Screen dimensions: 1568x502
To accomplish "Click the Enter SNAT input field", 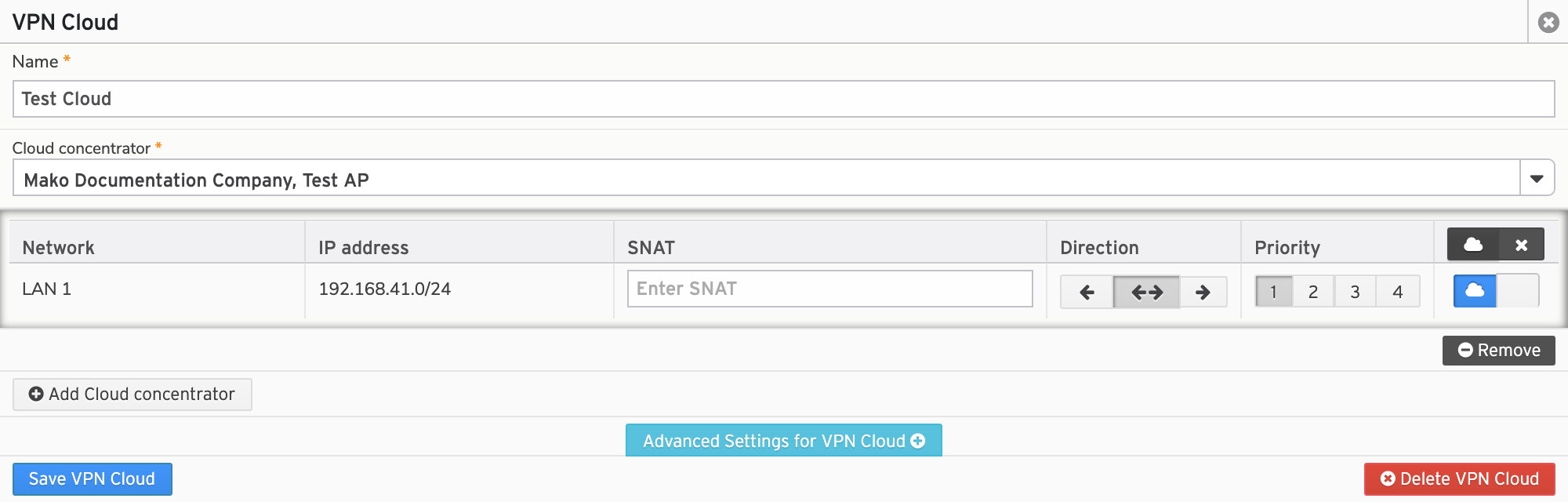I will pyautogui.click(x=829, y=289).
